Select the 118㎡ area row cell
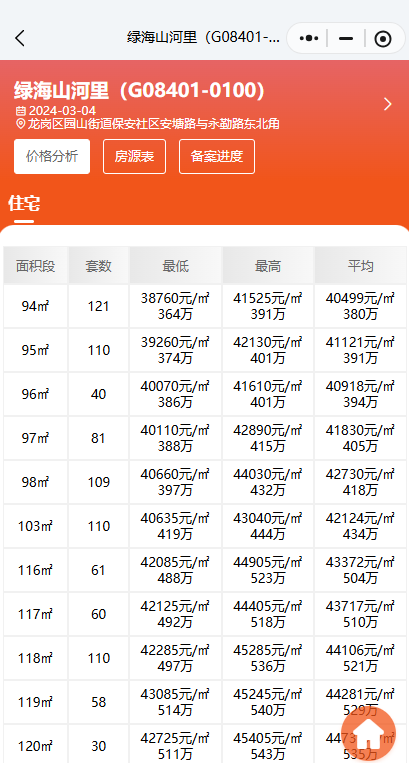Viewport: 409px width, 763px height. tap(36, 658)
